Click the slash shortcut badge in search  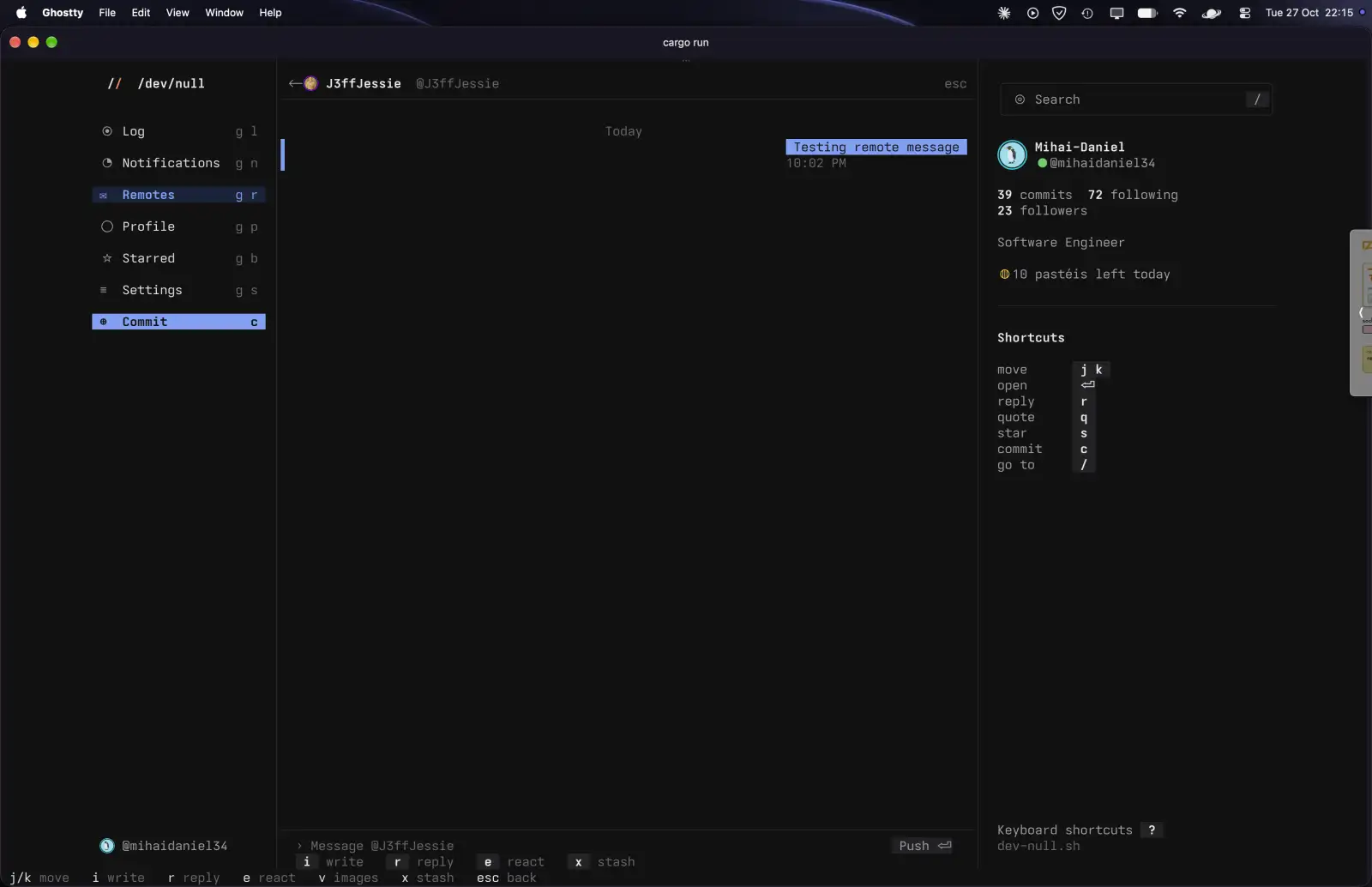tap(1257, 100)
